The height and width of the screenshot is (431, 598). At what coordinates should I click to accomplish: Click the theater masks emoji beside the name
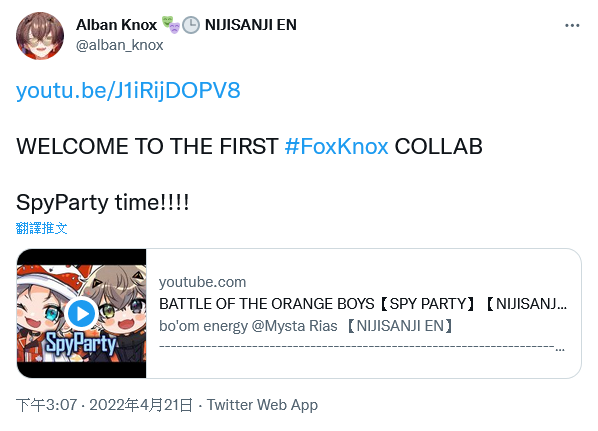click(x=170, y=25)
